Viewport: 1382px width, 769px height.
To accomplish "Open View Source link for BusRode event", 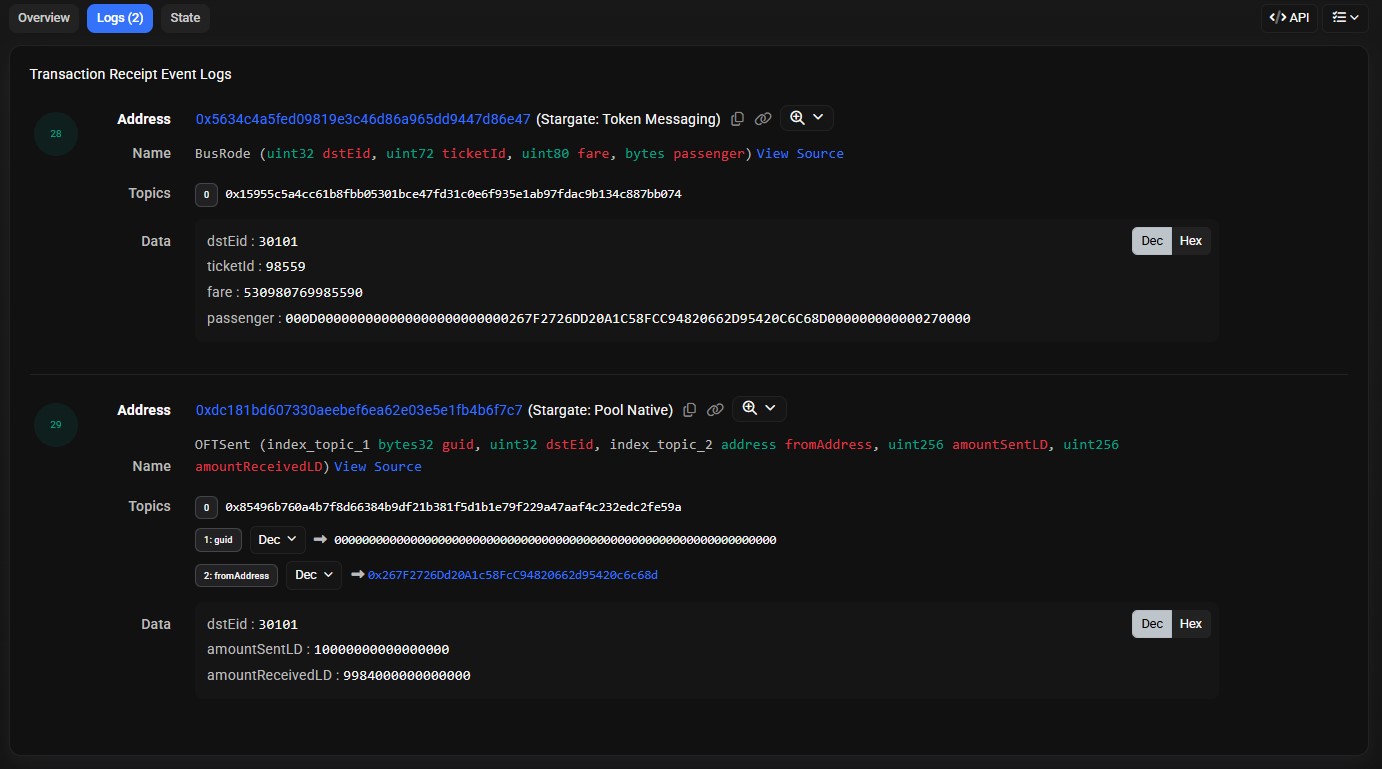I will 799,154.
